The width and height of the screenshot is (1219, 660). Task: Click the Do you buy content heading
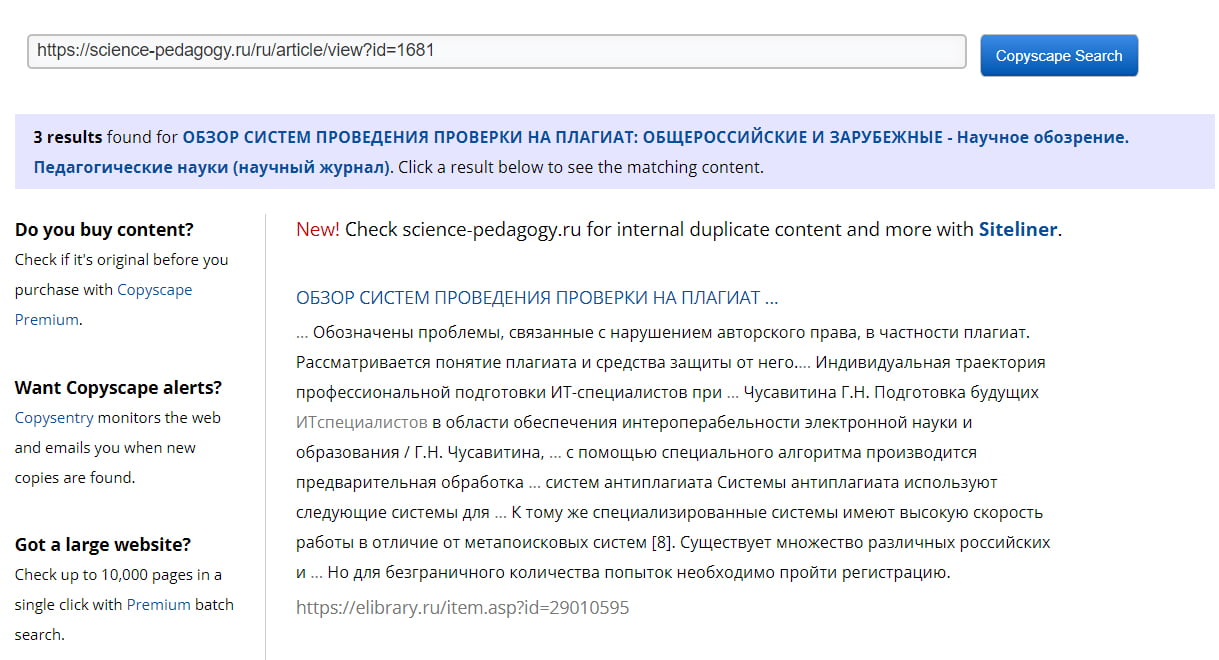tap(105, 229)
